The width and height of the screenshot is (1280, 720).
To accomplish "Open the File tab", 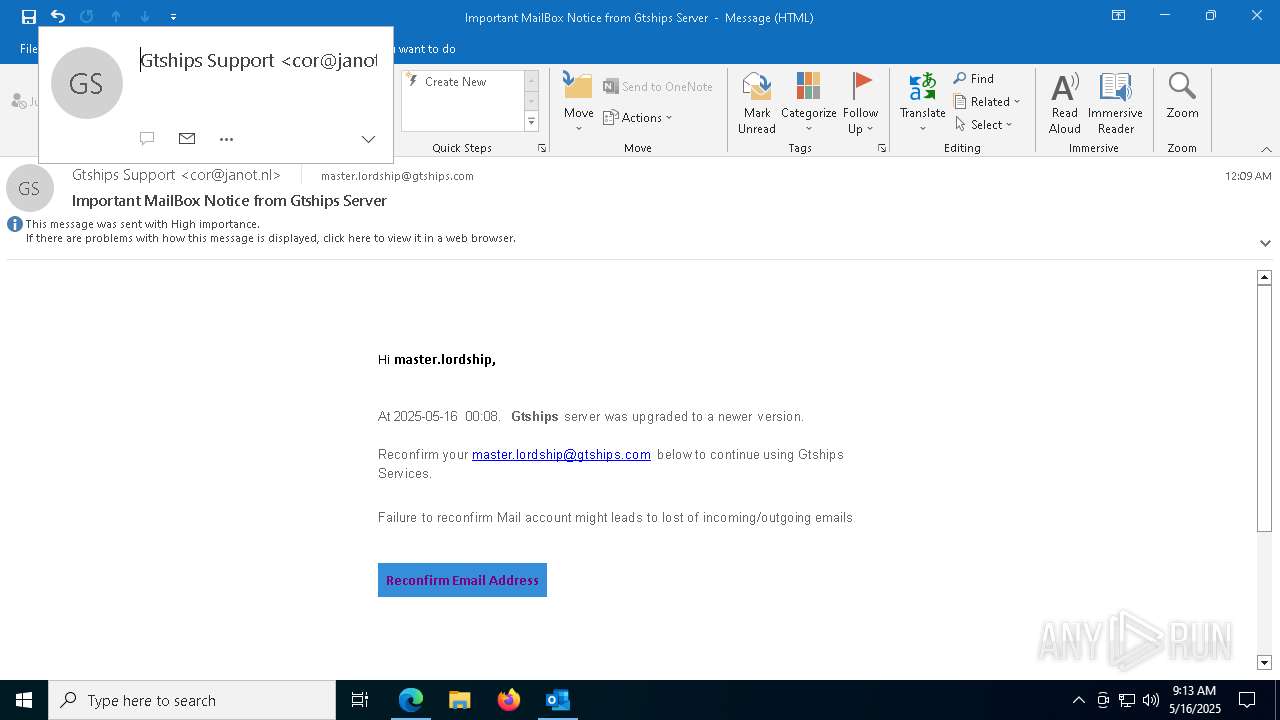I will (28, 49).
